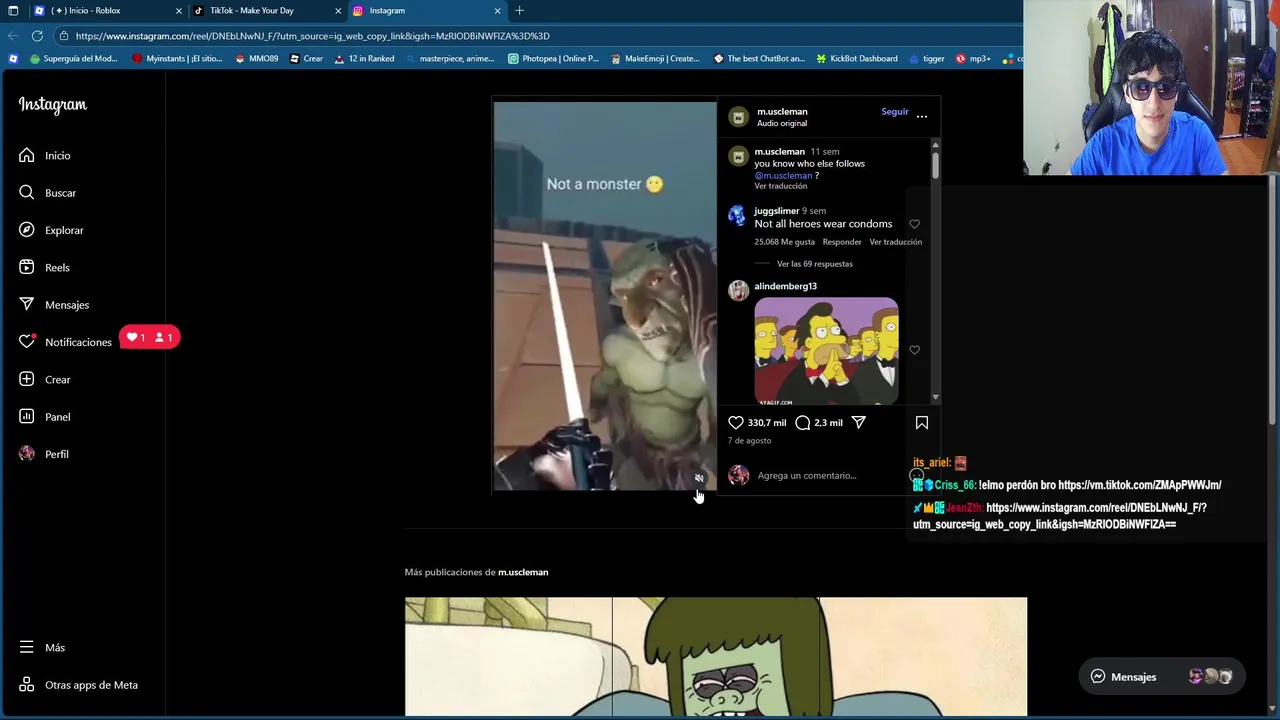Open the Audio original link
This screenshot has width=1280, height=720.
click(782, 123)
